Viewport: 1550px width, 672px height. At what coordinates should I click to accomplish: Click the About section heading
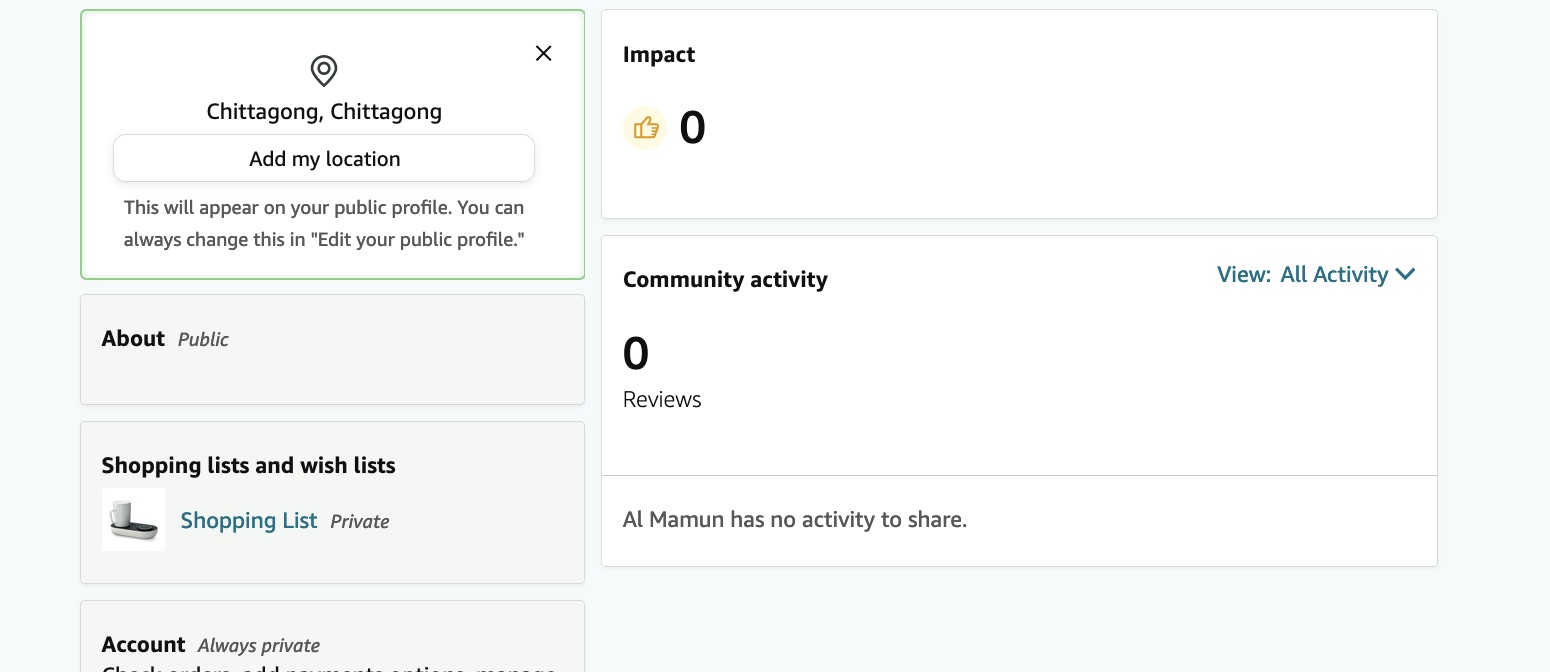[133, 338]
